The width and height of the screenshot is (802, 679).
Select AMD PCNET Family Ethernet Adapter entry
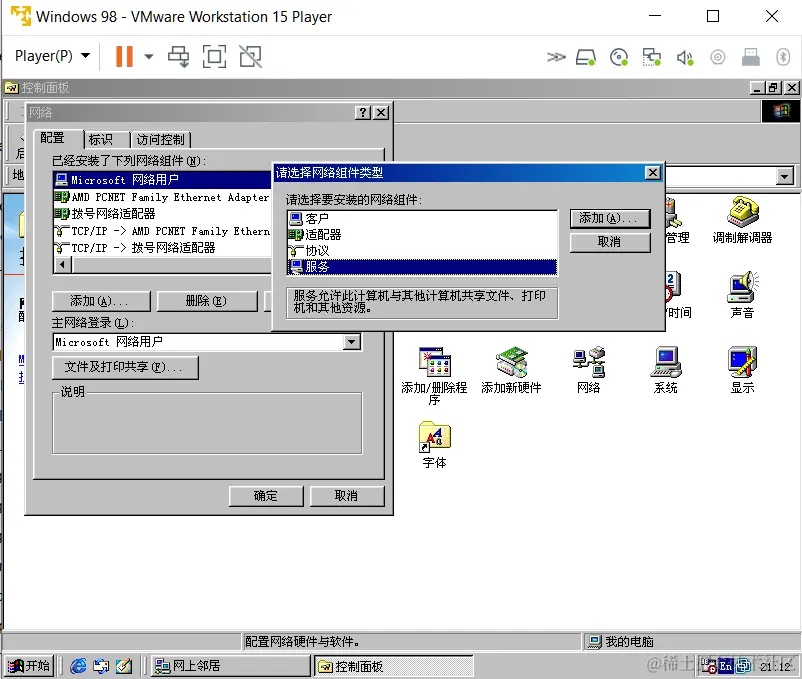click(x=162, y=197)
